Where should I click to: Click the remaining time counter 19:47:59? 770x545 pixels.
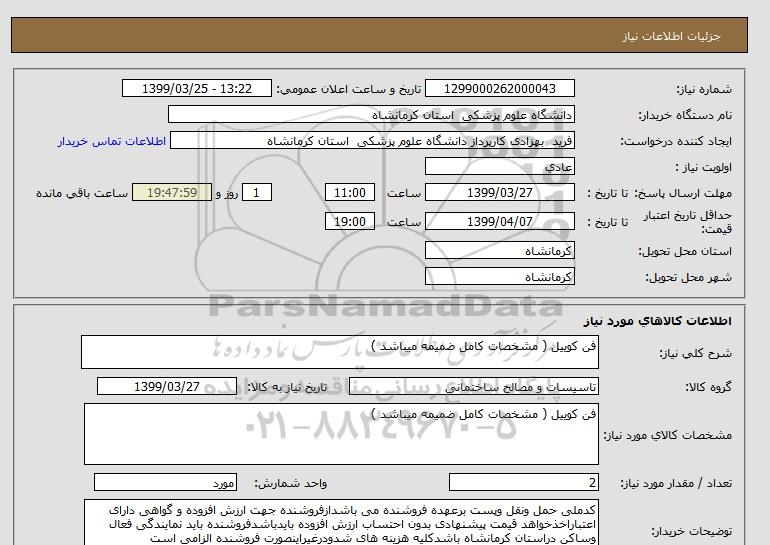(x=172, y=192)
